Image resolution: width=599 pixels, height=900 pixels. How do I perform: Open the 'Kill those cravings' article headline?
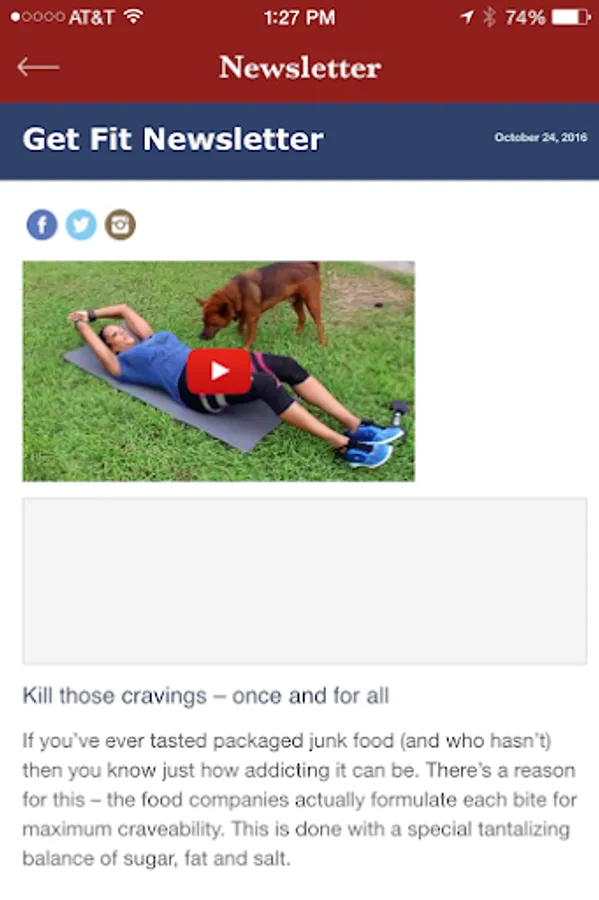pos(205,696)
